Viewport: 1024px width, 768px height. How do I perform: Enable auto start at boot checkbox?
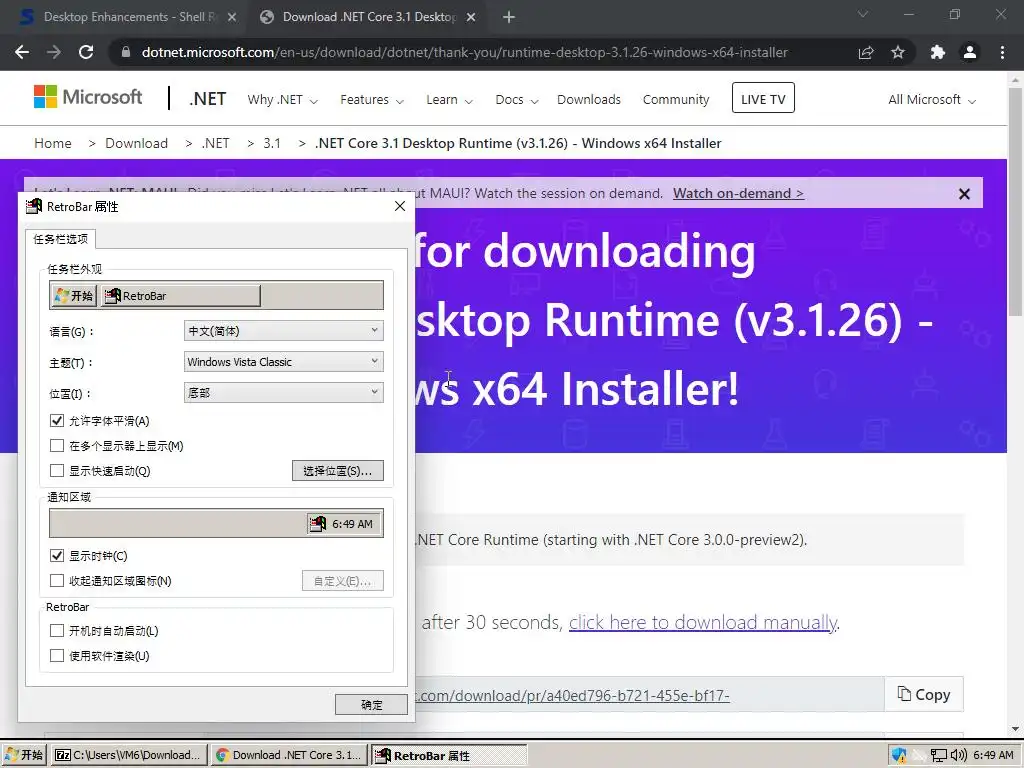click(x=57, y=631)
